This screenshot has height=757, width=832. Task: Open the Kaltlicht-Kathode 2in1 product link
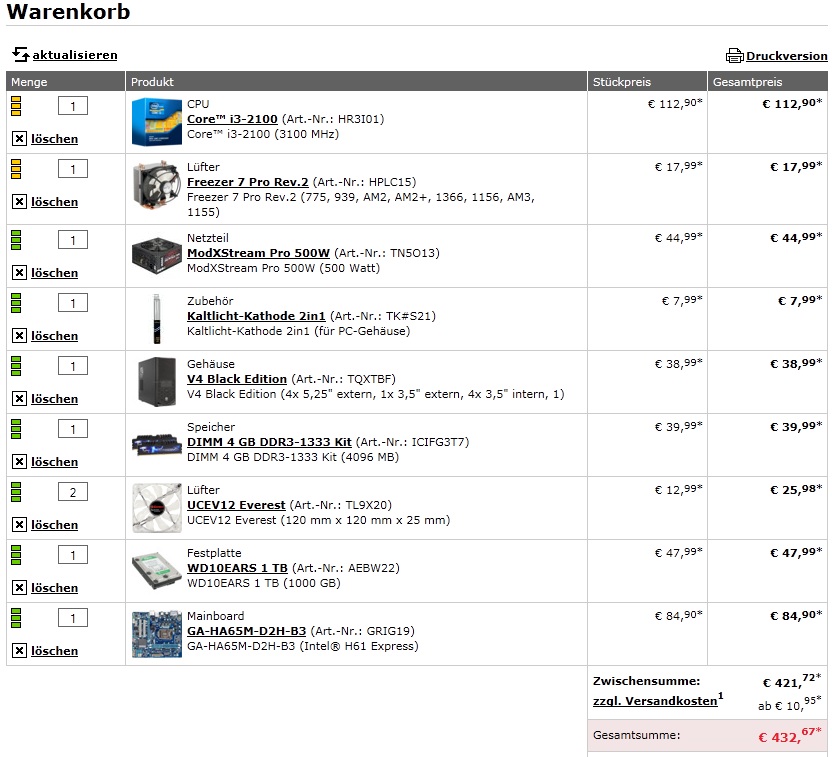(x=256, y=316)
